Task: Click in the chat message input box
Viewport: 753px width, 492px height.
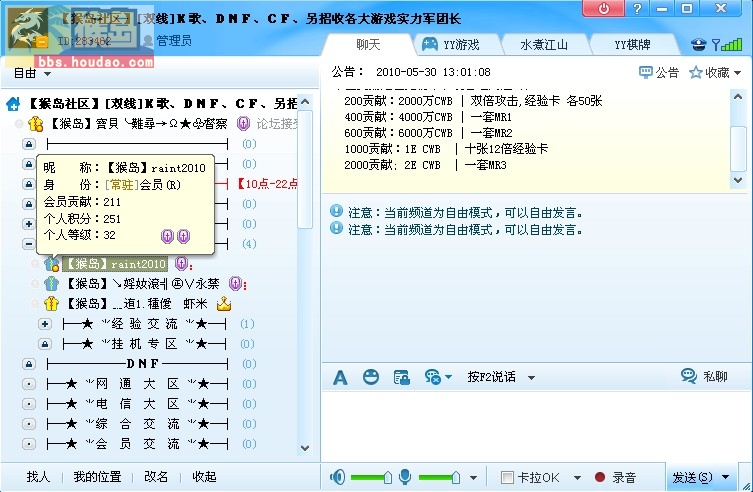Action: (x=535, y=426)
